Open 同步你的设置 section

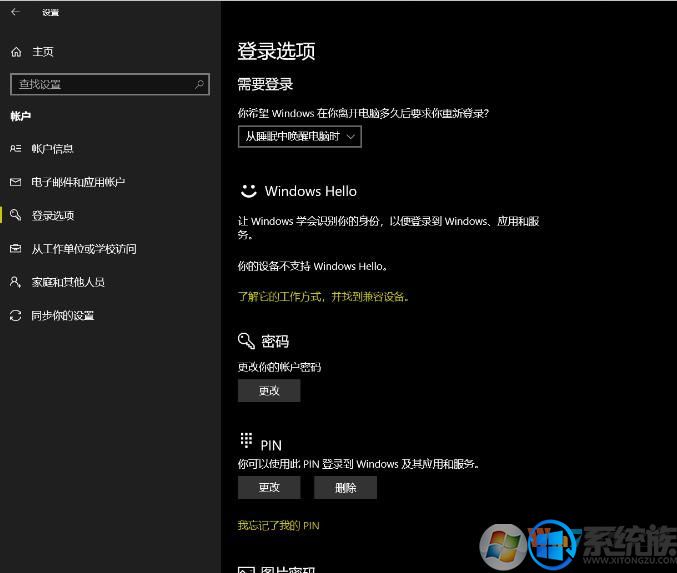[x=63, y=315]
